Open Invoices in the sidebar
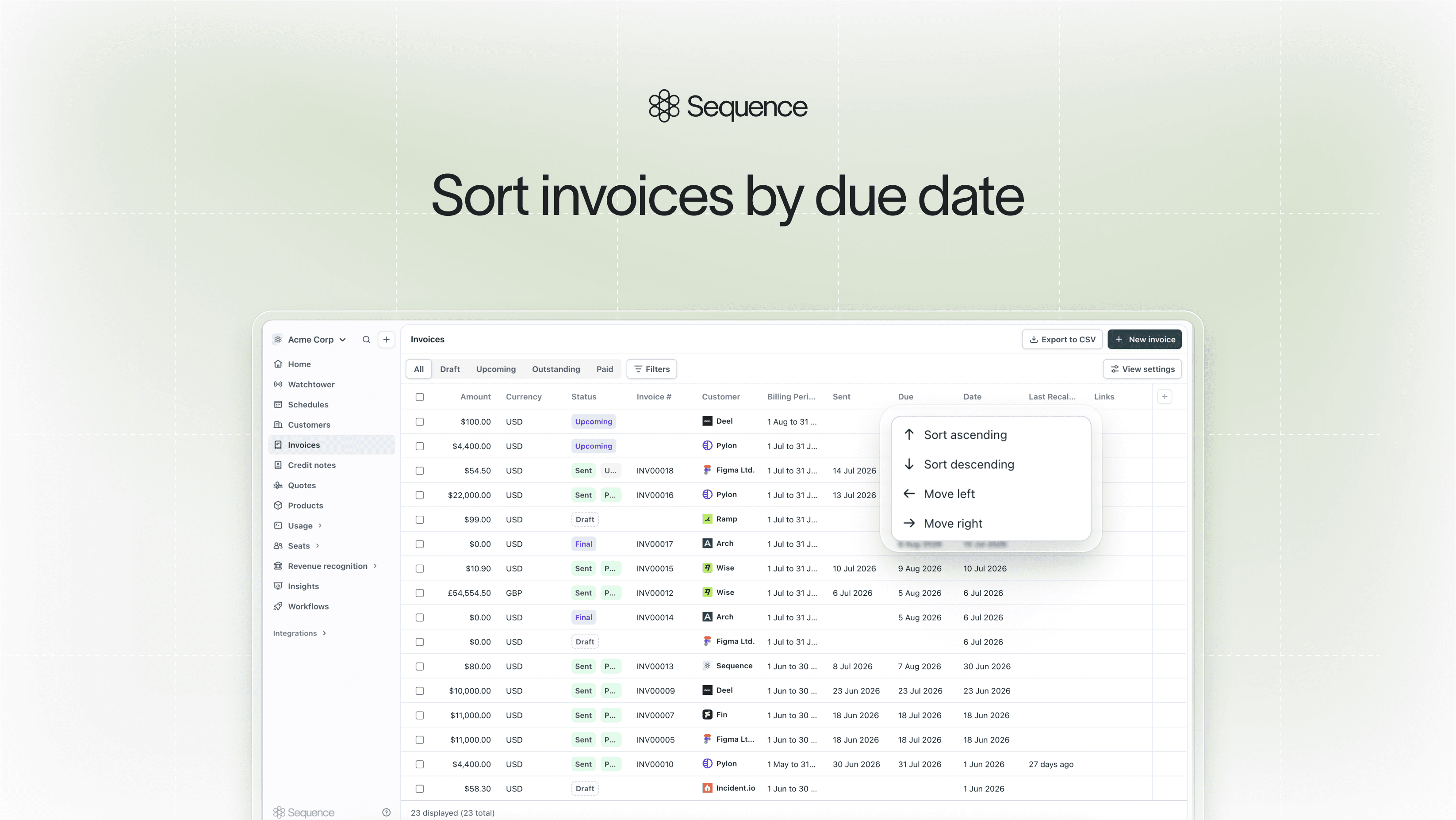 pyautogui.click(x=331, y=445)
